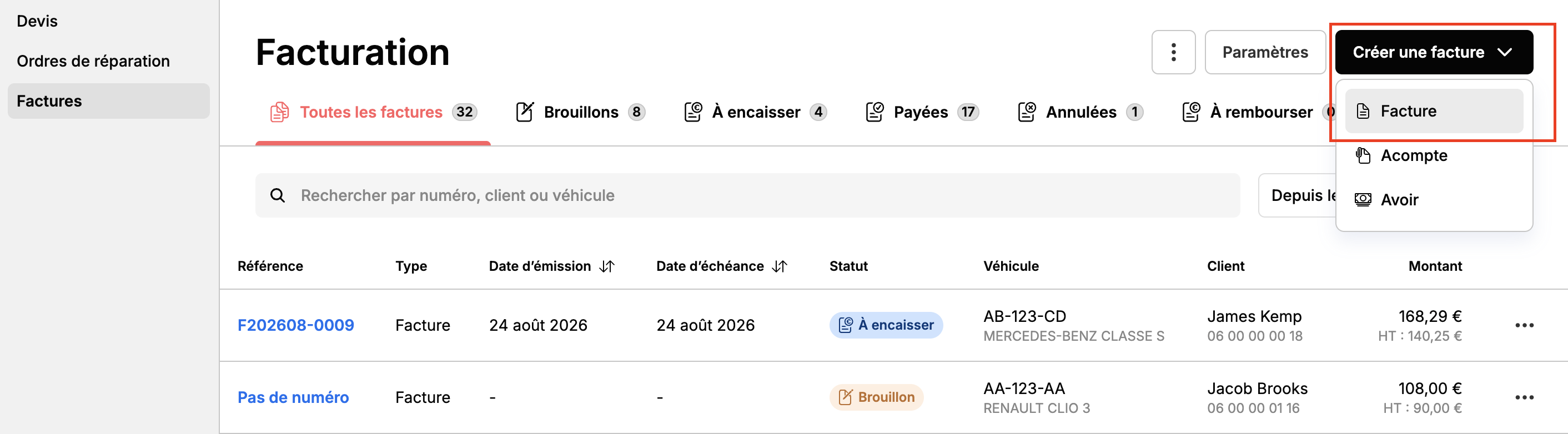Choose Avoir from the create menu
This screenshot has height=434, width=1568.
coord(1434,200)
